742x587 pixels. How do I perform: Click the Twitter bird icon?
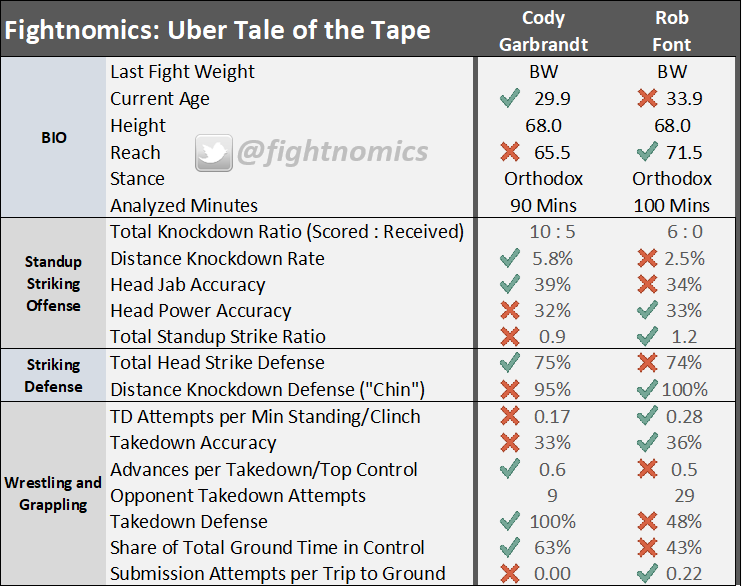coord(213,152)
